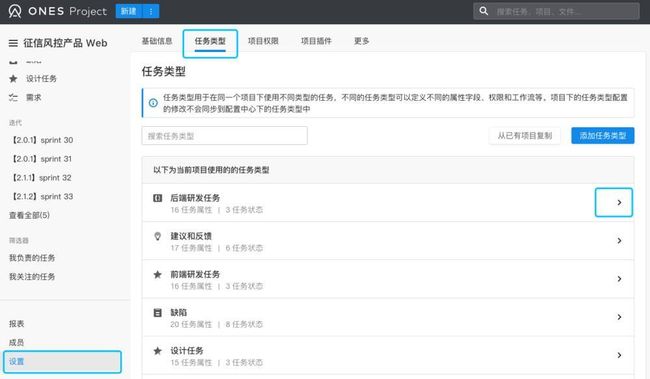Click the 从已有项目复制 button
The width and height of the screenshot is (650, 379).
coord(524,136)
